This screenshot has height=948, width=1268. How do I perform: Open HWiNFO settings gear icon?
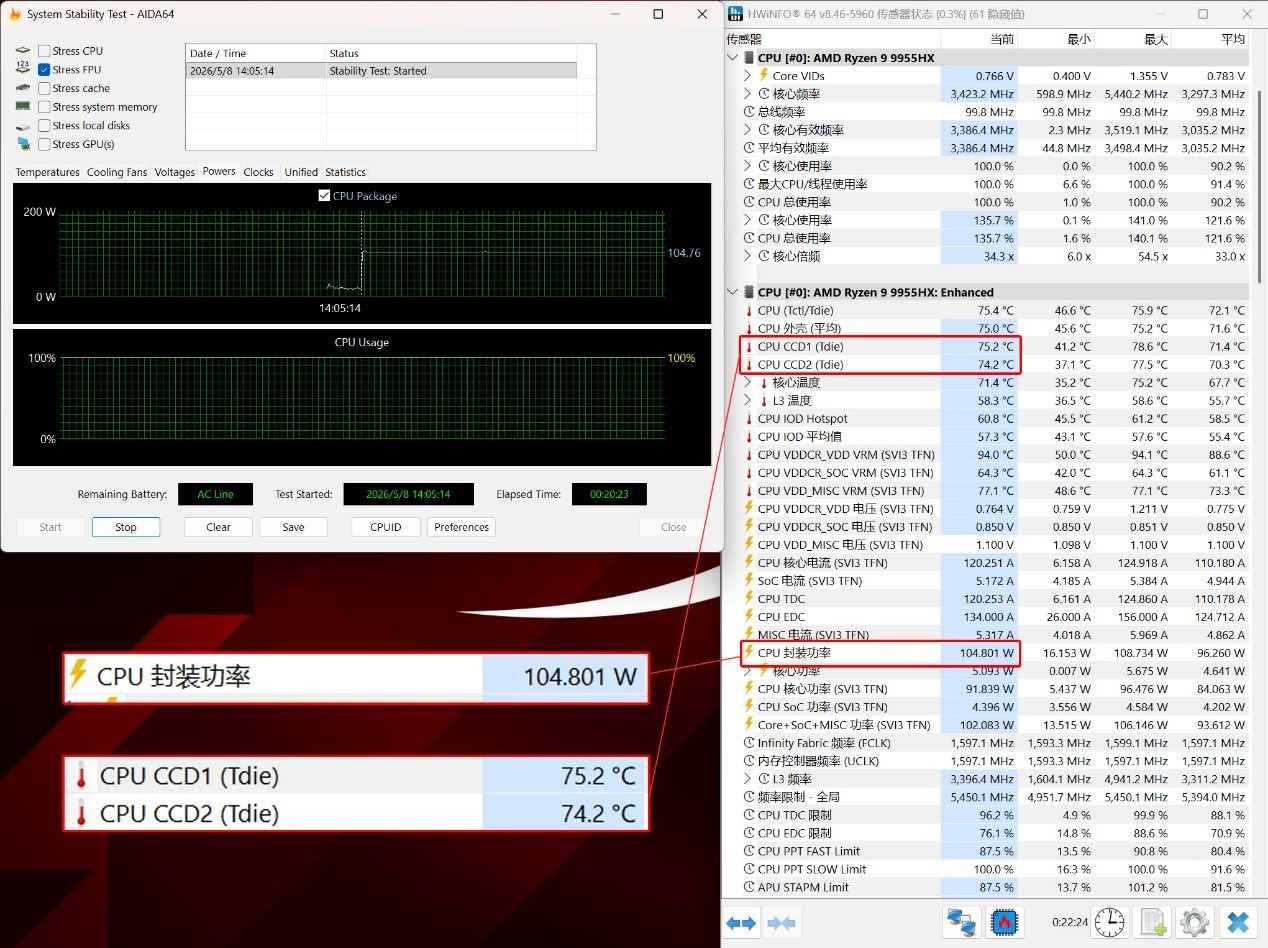1194,922
